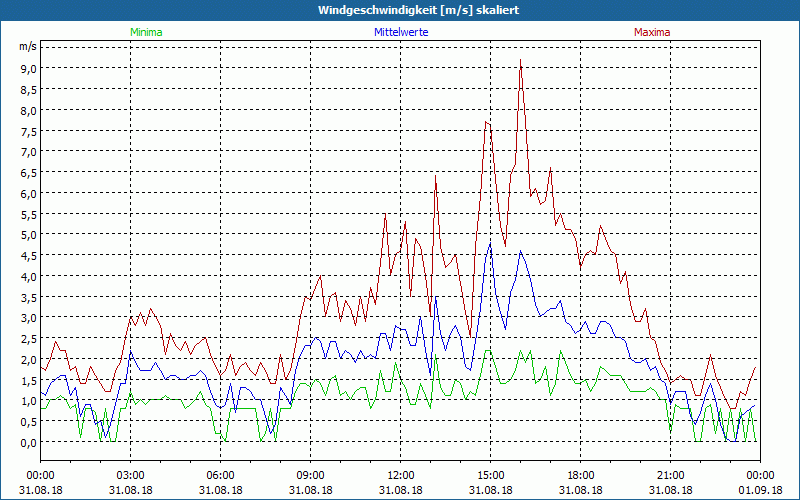Viewport: 800px width, 500px height.
Task: Click the blue mean peak near 15:00
Action: 490,245
